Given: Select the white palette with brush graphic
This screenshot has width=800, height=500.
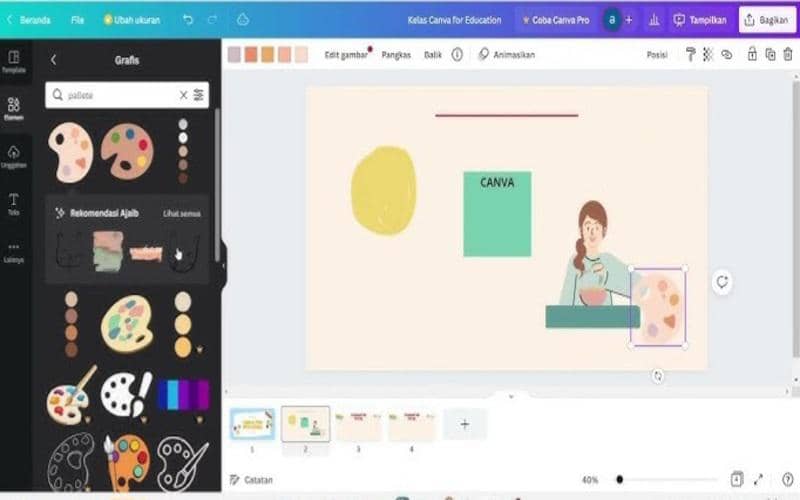Looking at the screenshot, I should pyautogui.click(x=127, y=394).
